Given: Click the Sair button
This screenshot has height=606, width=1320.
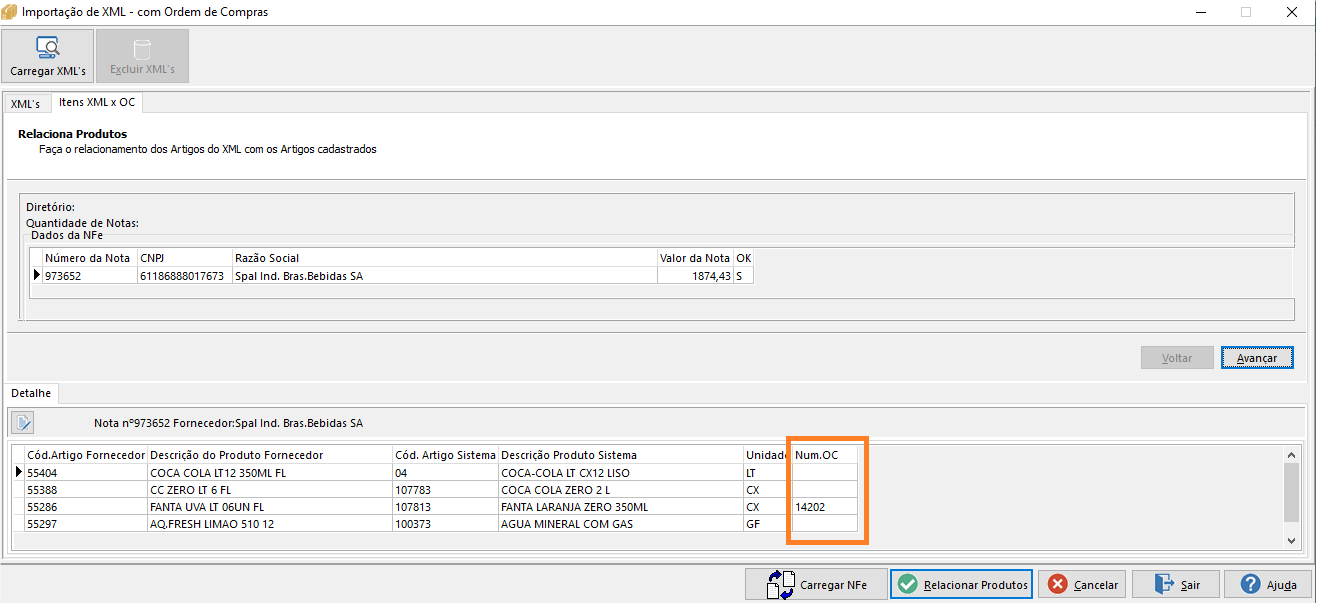Looking at the screenshot, I should (x=1178, y=585).
